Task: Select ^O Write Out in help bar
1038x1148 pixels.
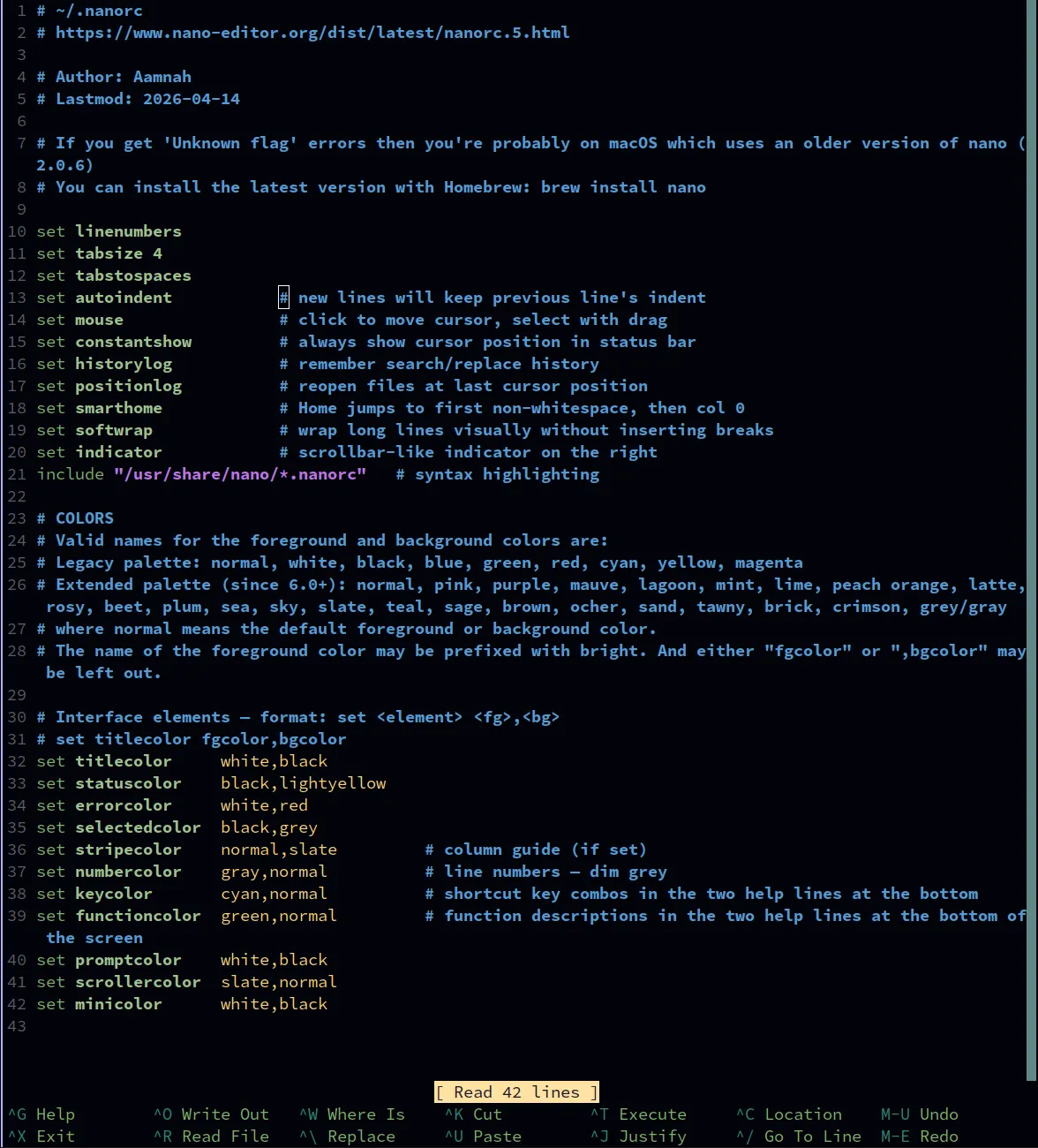Action: coord(211,1114)
